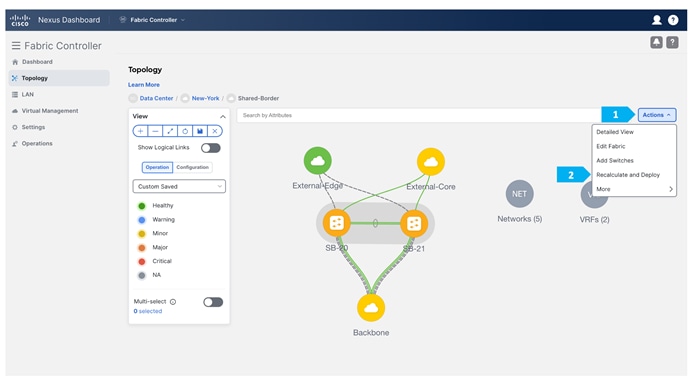This screenshot has width=696, height=387.
Task: Click the VRFs (2) label
Action: 594,220
